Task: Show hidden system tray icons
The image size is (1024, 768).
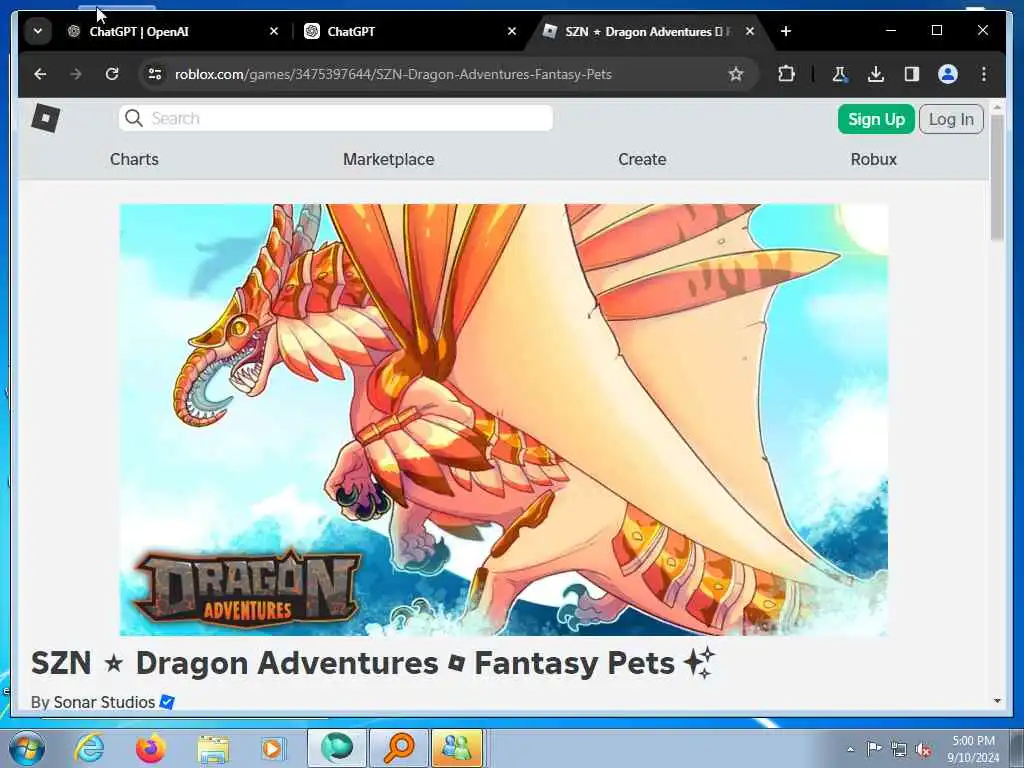Action: coord(850,749)
